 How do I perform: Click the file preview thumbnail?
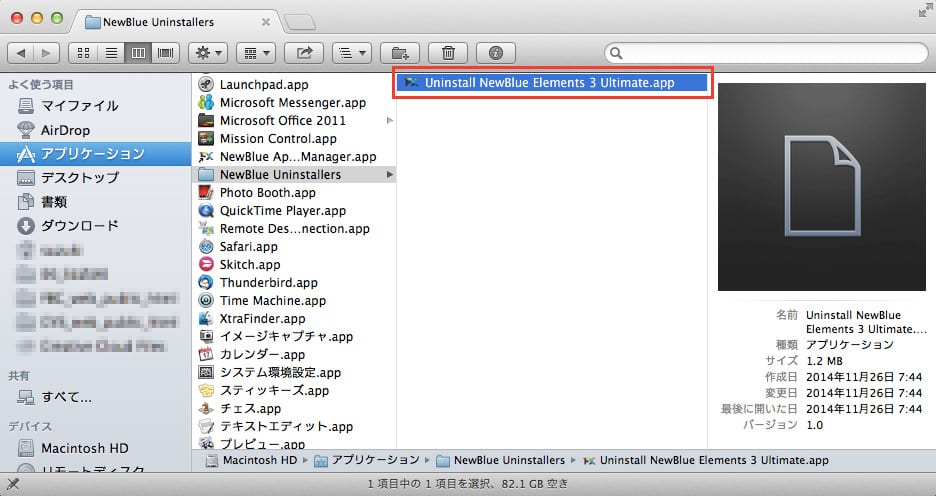pyautogui.click(x=821, y=187)
